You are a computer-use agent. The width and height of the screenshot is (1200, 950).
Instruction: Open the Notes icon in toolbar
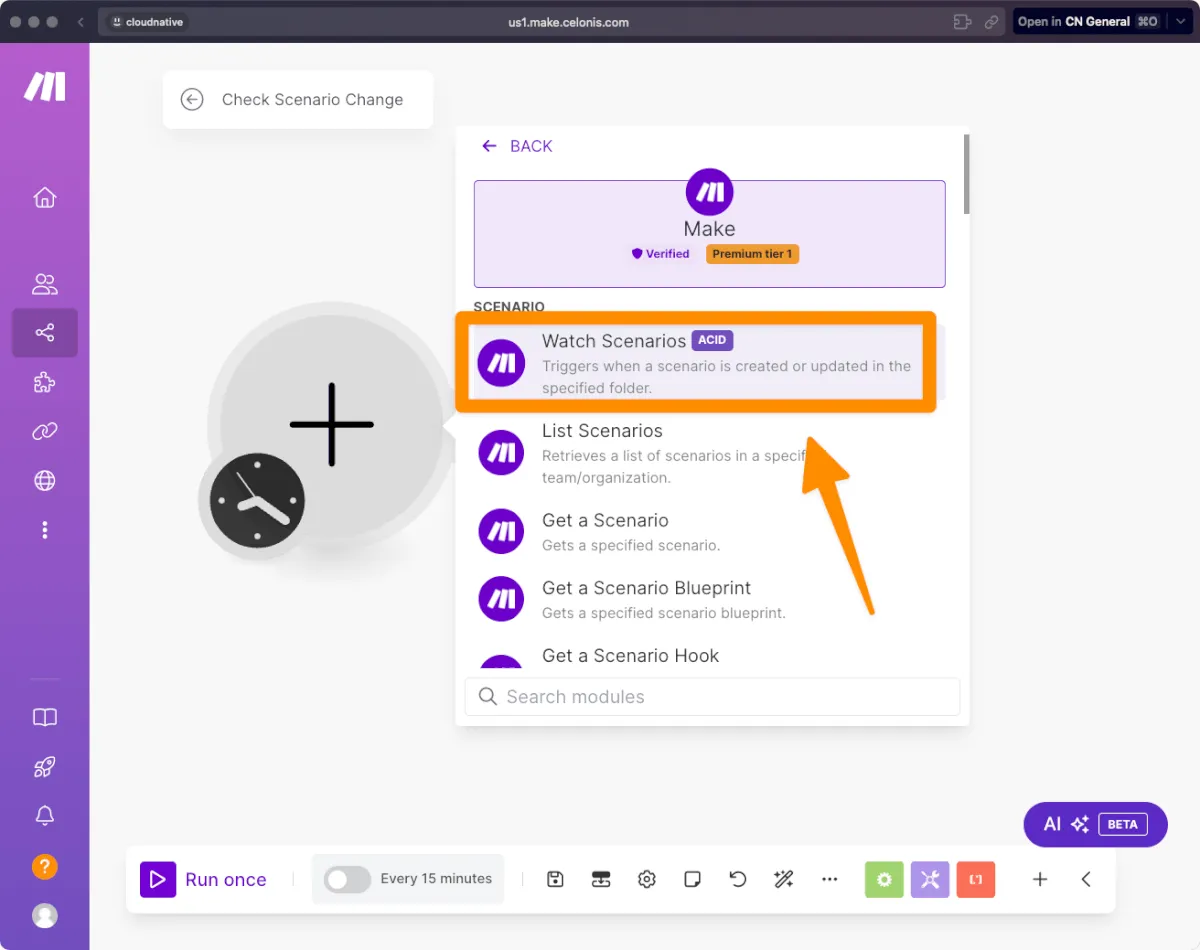pyautogui.click(x=692, y=879)
